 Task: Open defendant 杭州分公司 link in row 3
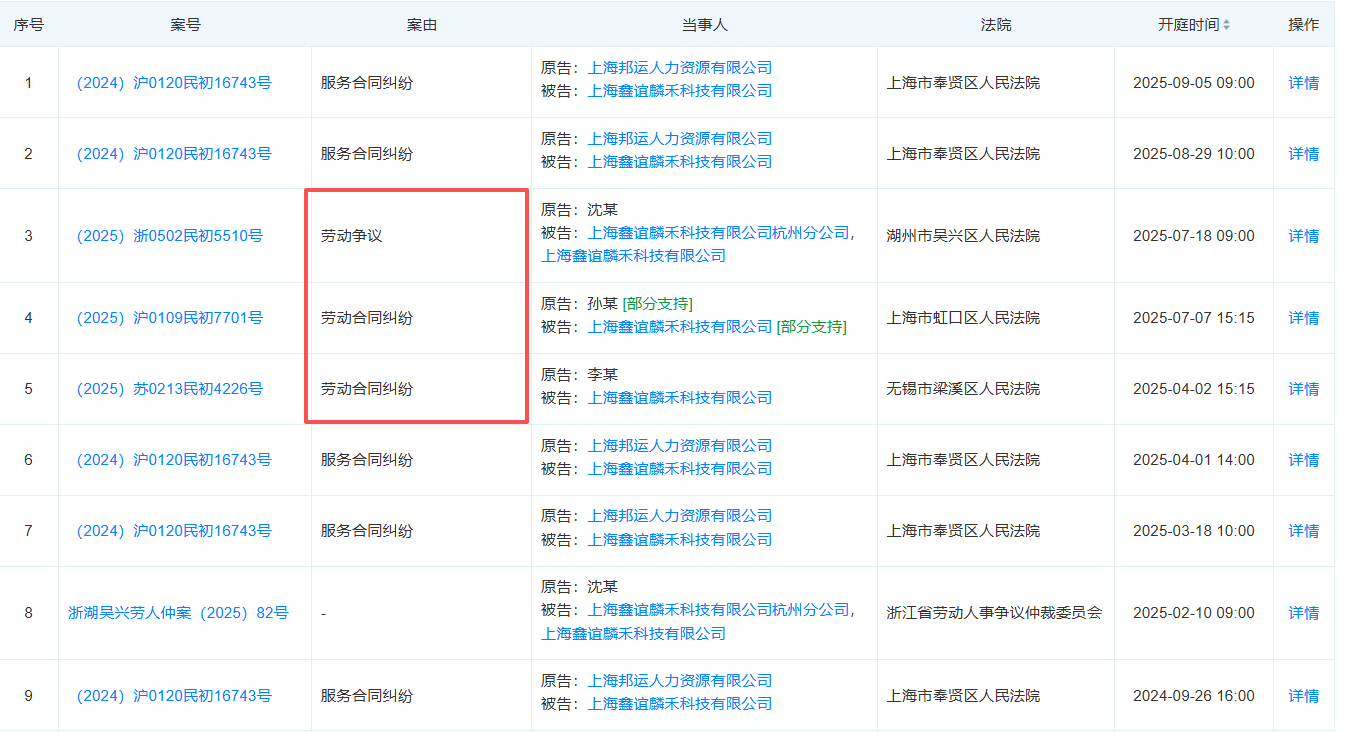(x=718, y=233)
